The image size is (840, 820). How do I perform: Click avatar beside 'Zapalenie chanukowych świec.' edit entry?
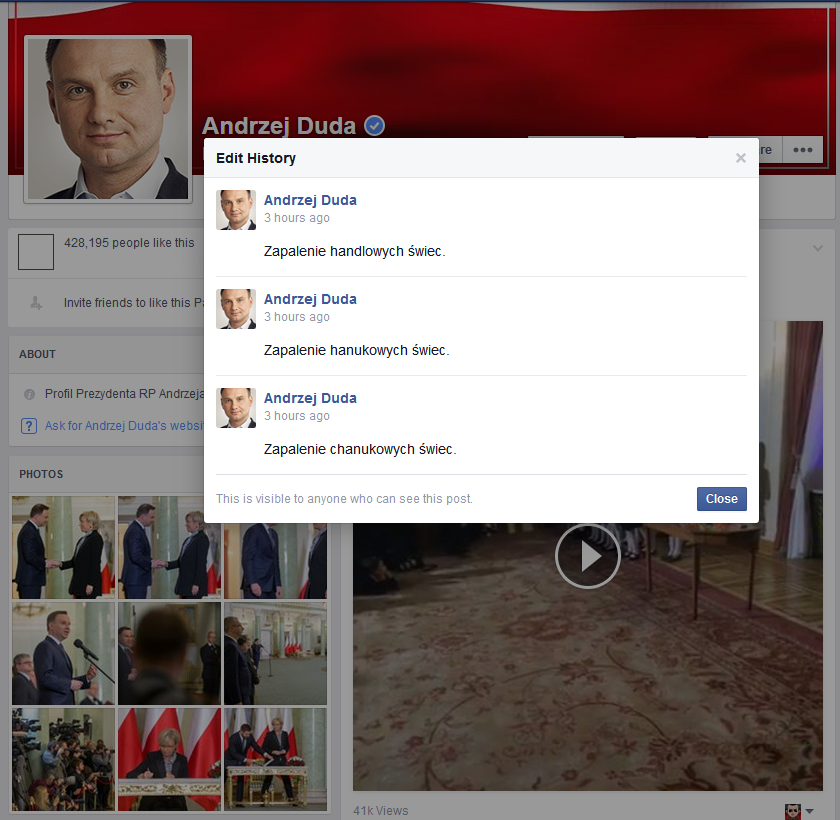[236, 408]
